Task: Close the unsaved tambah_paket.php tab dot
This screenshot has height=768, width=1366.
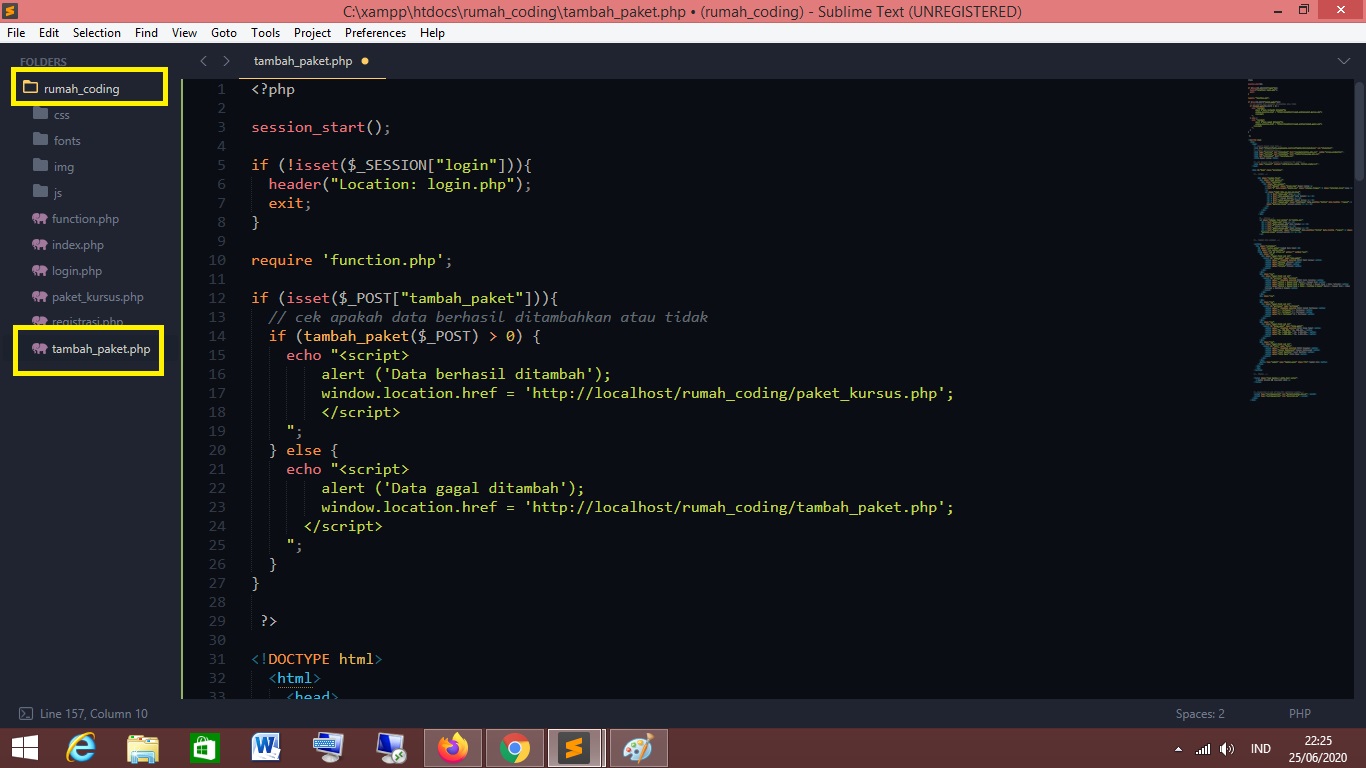Action: click(365, 61)
